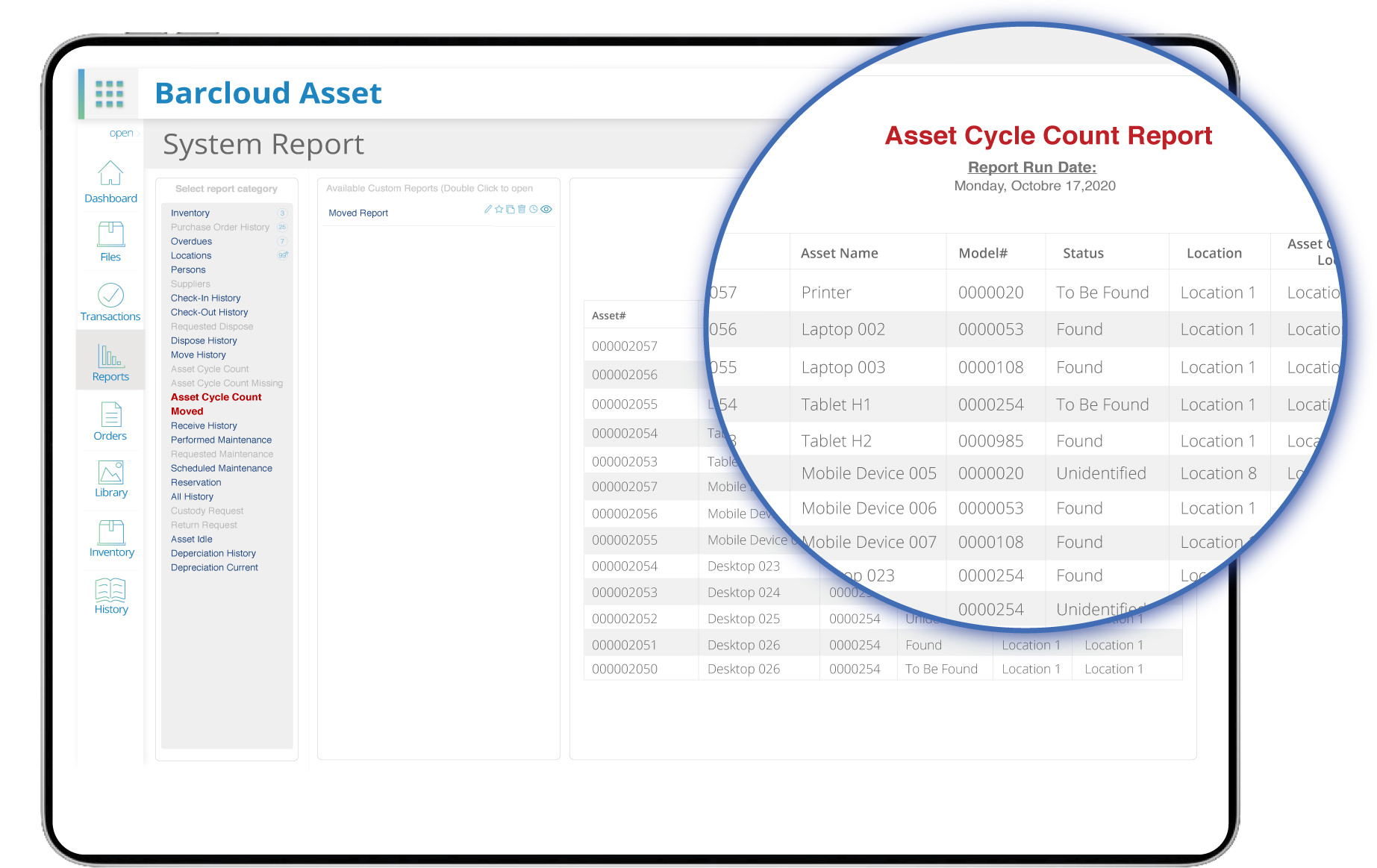1377x868 pixels.
Task: Favorite Moved Report with star icon
Action: click(499, 210)
